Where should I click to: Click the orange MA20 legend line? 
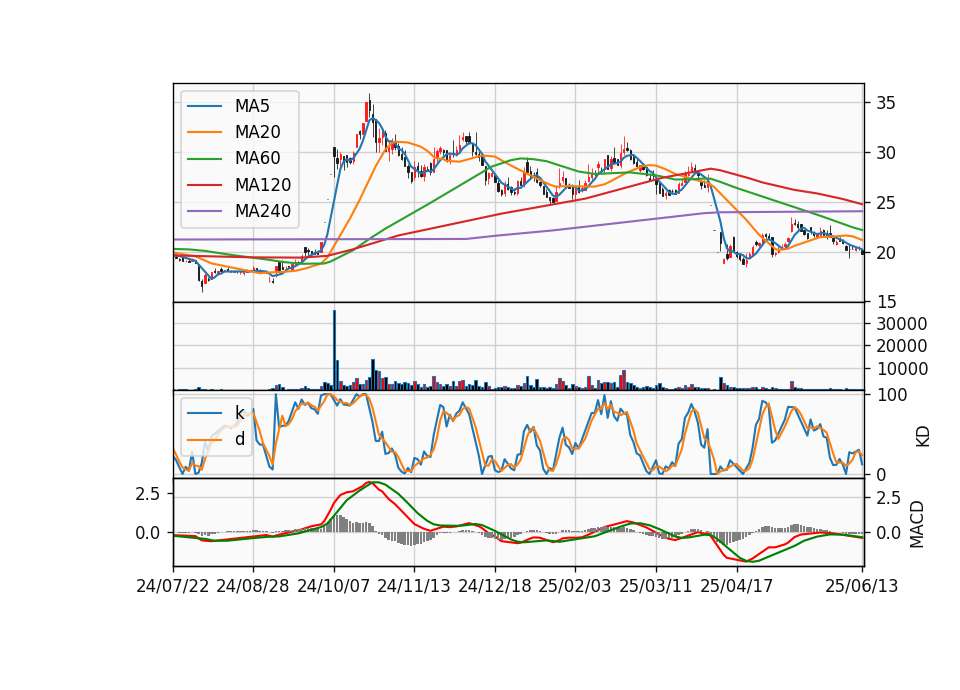(204, 132)
